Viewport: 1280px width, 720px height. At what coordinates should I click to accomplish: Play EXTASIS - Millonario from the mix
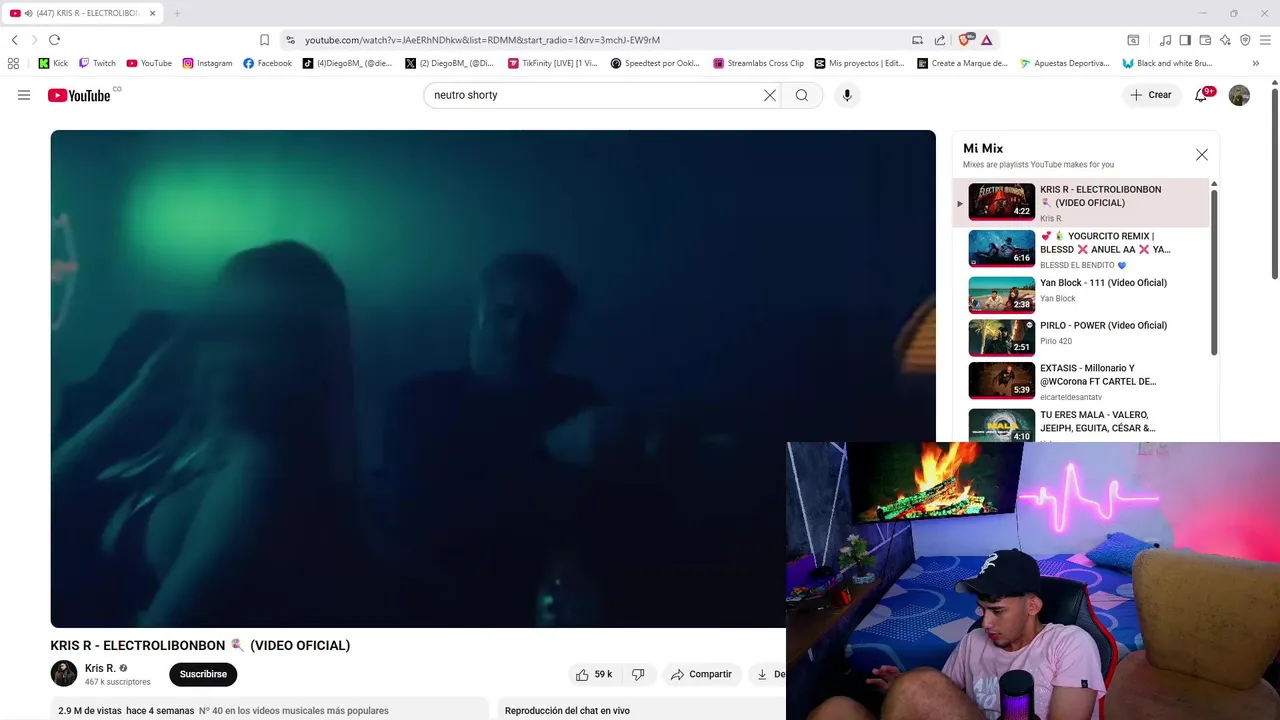click(x=1080, y=380)
